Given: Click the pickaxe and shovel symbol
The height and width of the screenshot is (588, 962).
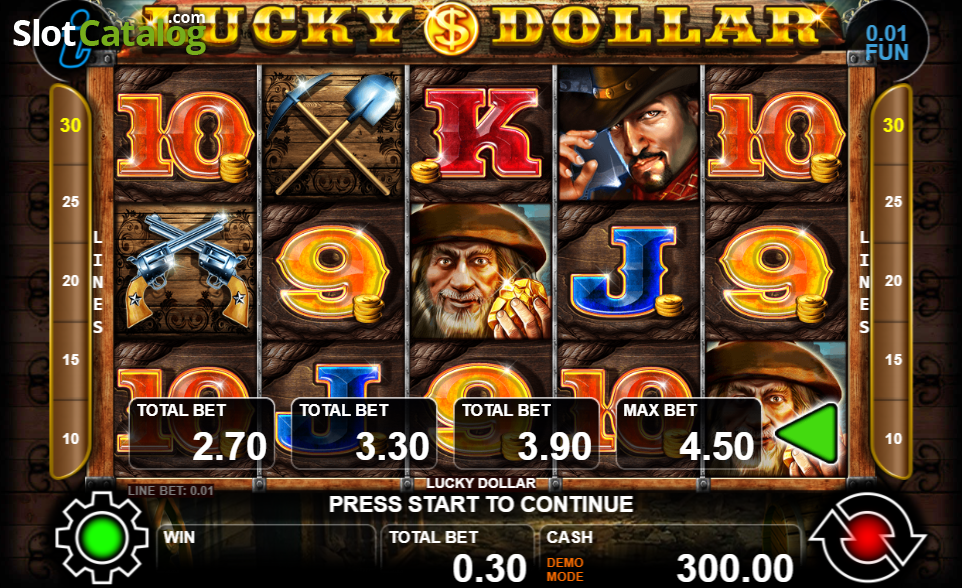Looking at the screenshot, I should tap(333, 134).
